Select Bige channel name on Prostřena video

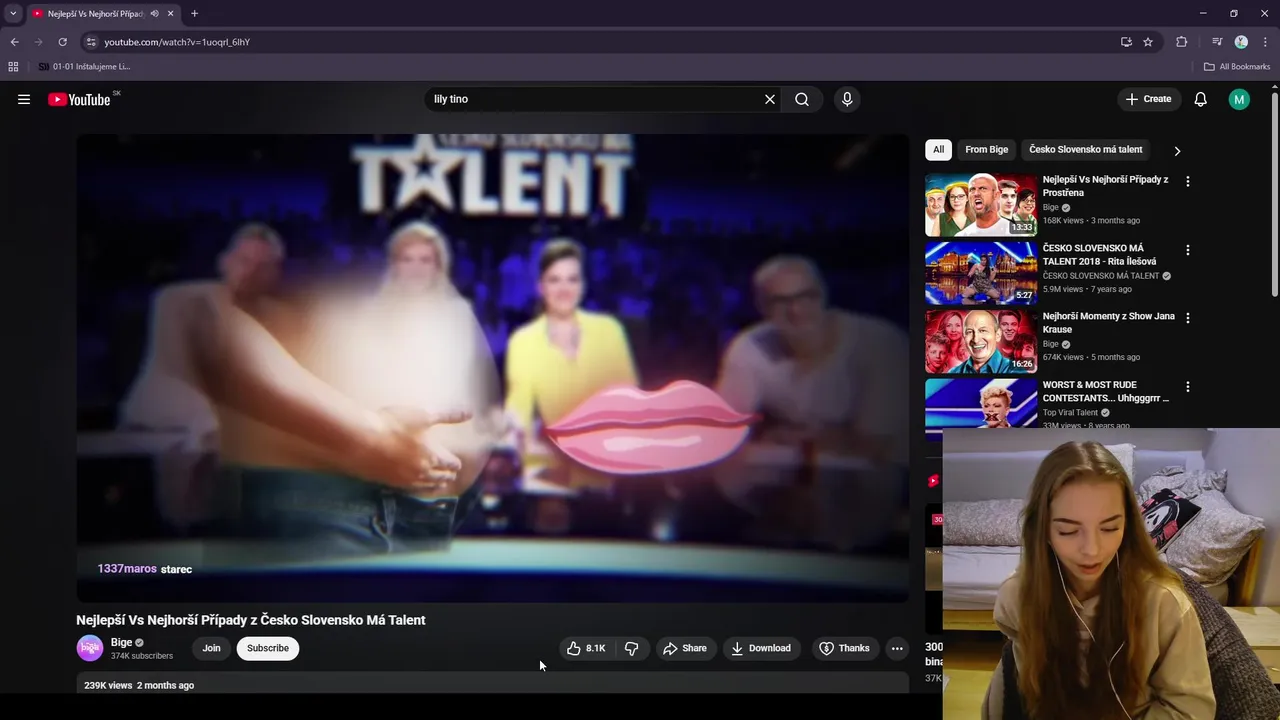coord(1050,207)
